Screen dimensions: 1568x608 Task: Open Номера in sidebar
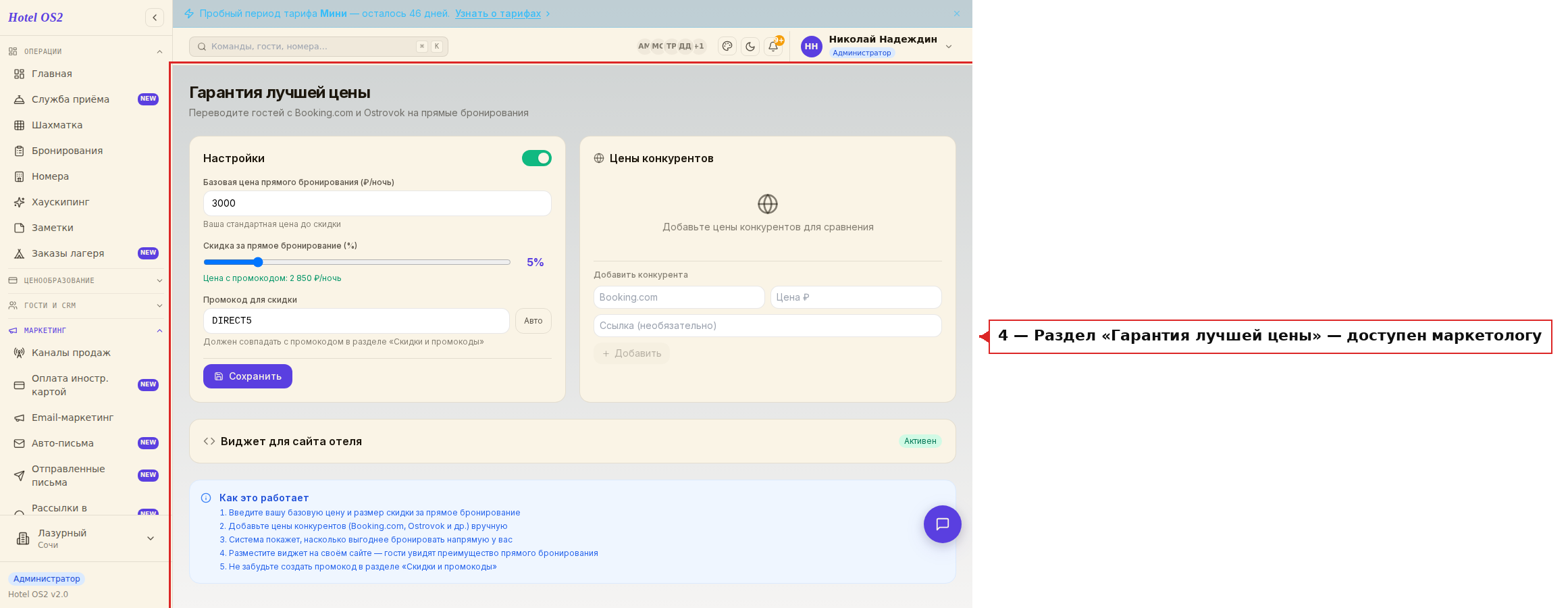click(x=86, y=176)
